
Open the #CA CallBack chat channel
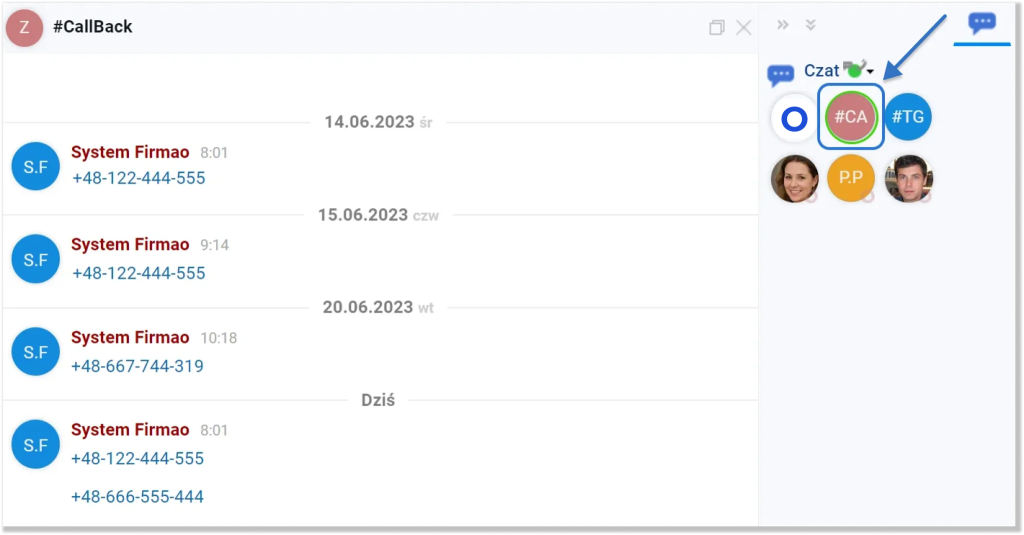click(850, 118)
